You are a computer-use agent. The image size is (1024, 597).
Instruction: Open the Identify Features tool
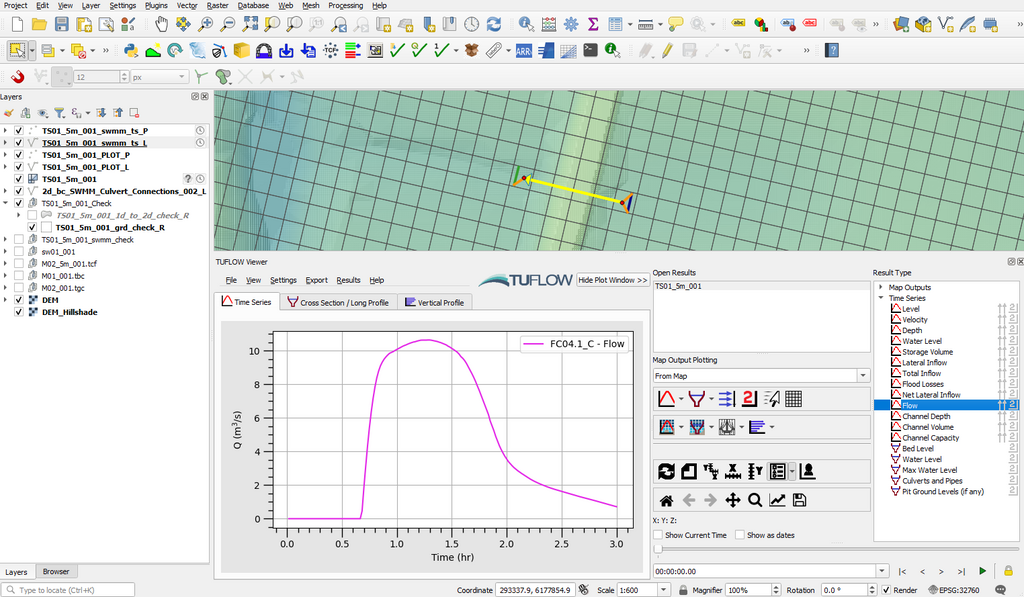[x=526, y=23]
